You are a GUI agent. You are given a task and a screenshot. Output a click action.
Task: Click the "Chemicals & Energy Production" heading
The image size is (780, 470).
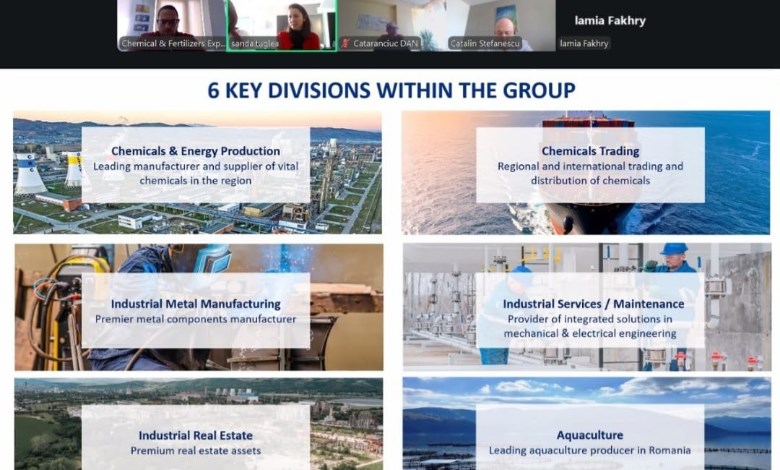(195, 151)
